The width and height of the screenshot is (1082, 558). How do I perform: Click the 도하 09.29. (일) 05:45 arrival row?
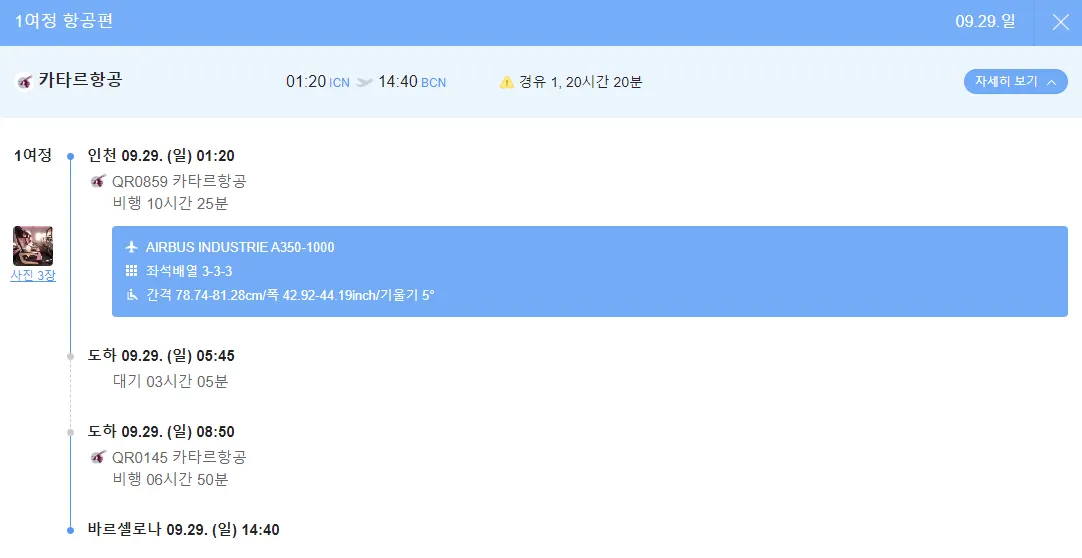pos(161,356)
